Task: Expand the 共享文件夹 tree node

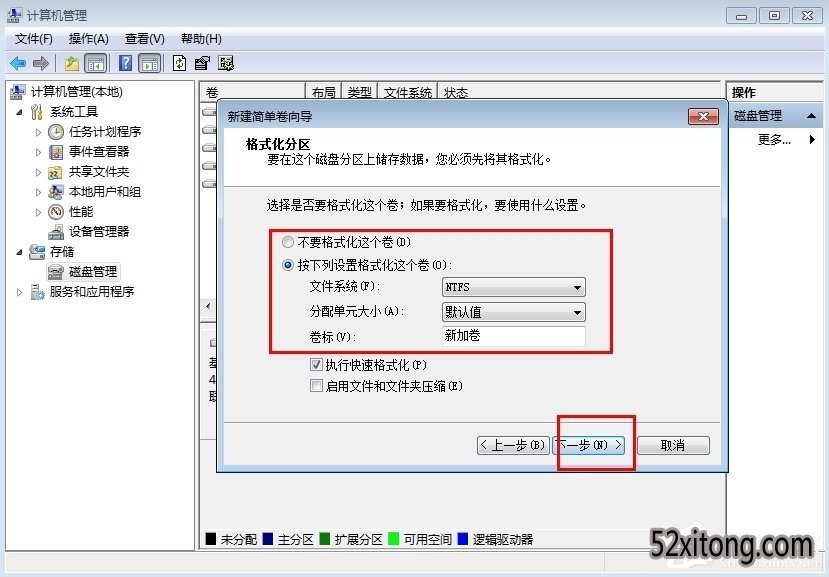Action: click(x=38, y=172)
